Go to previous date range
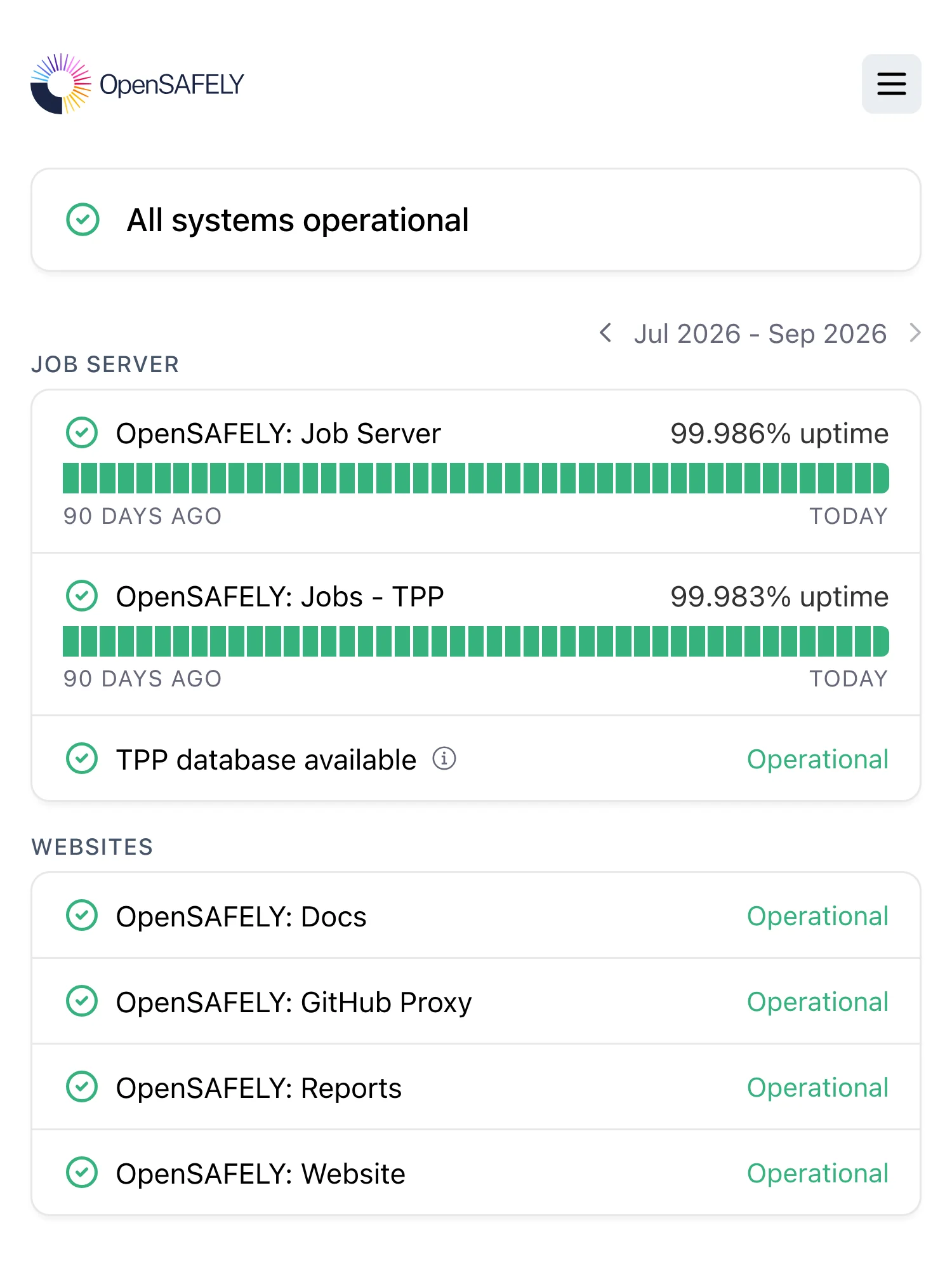Screen dimensions: 952x1270 click(x=605, y=333)
